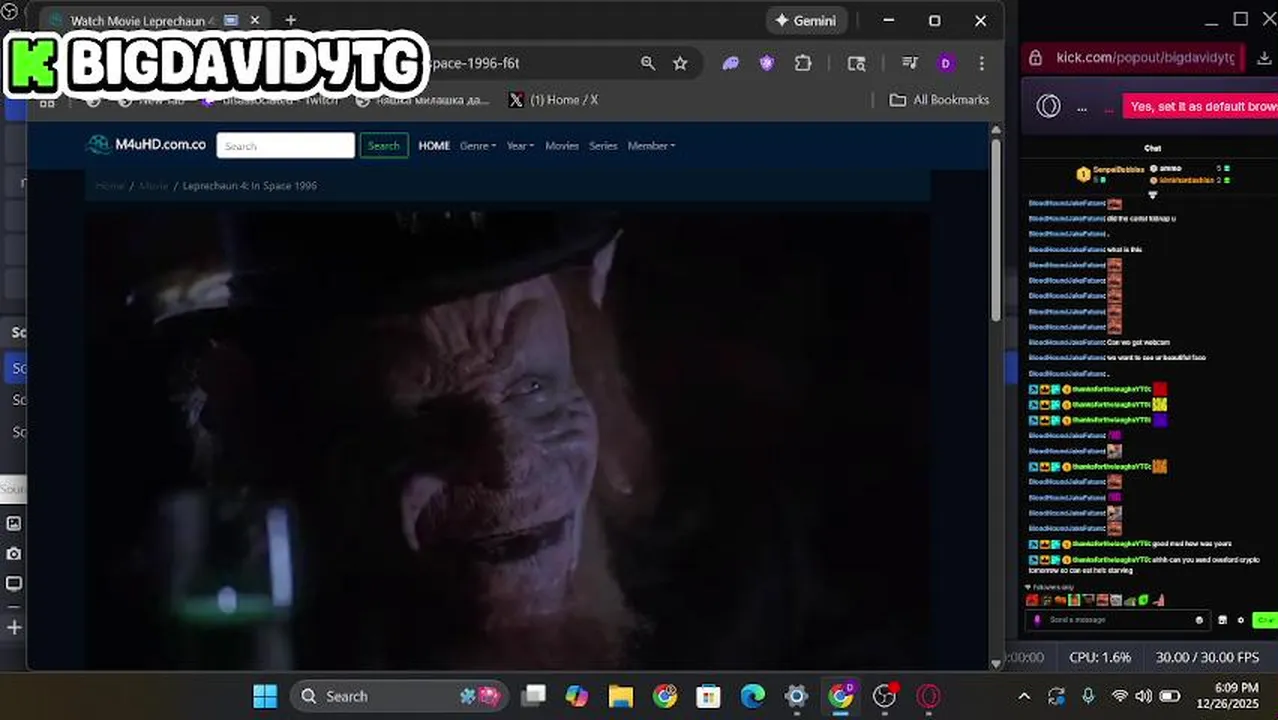Open the Gemini assistant in Chrome
This screenshot has width=1278, height=720.
click(x=807, y=21)
